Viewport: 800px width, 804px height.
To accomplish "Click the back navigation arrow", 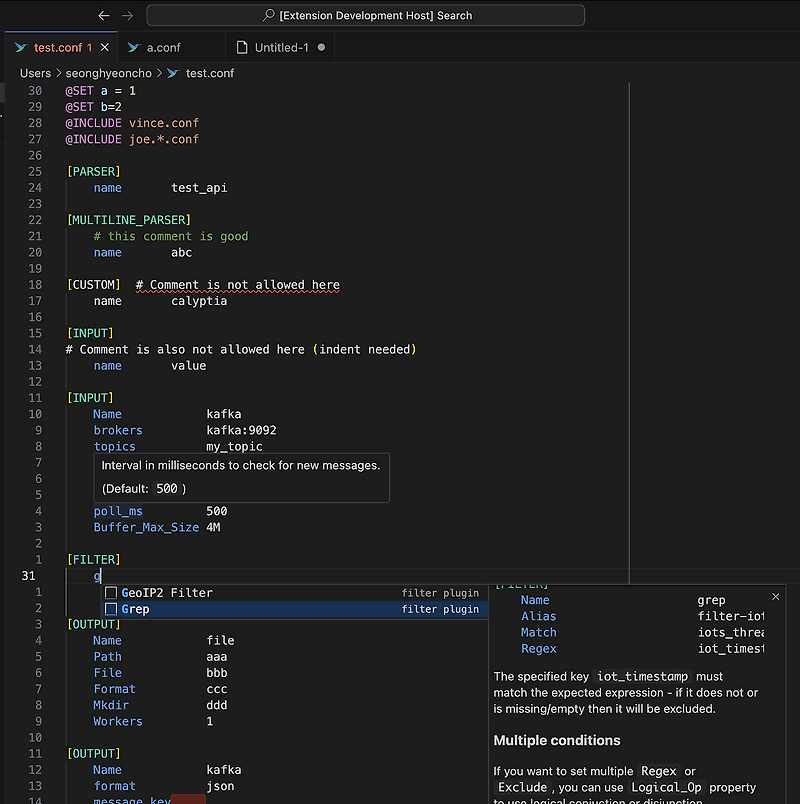I will 104,14.
